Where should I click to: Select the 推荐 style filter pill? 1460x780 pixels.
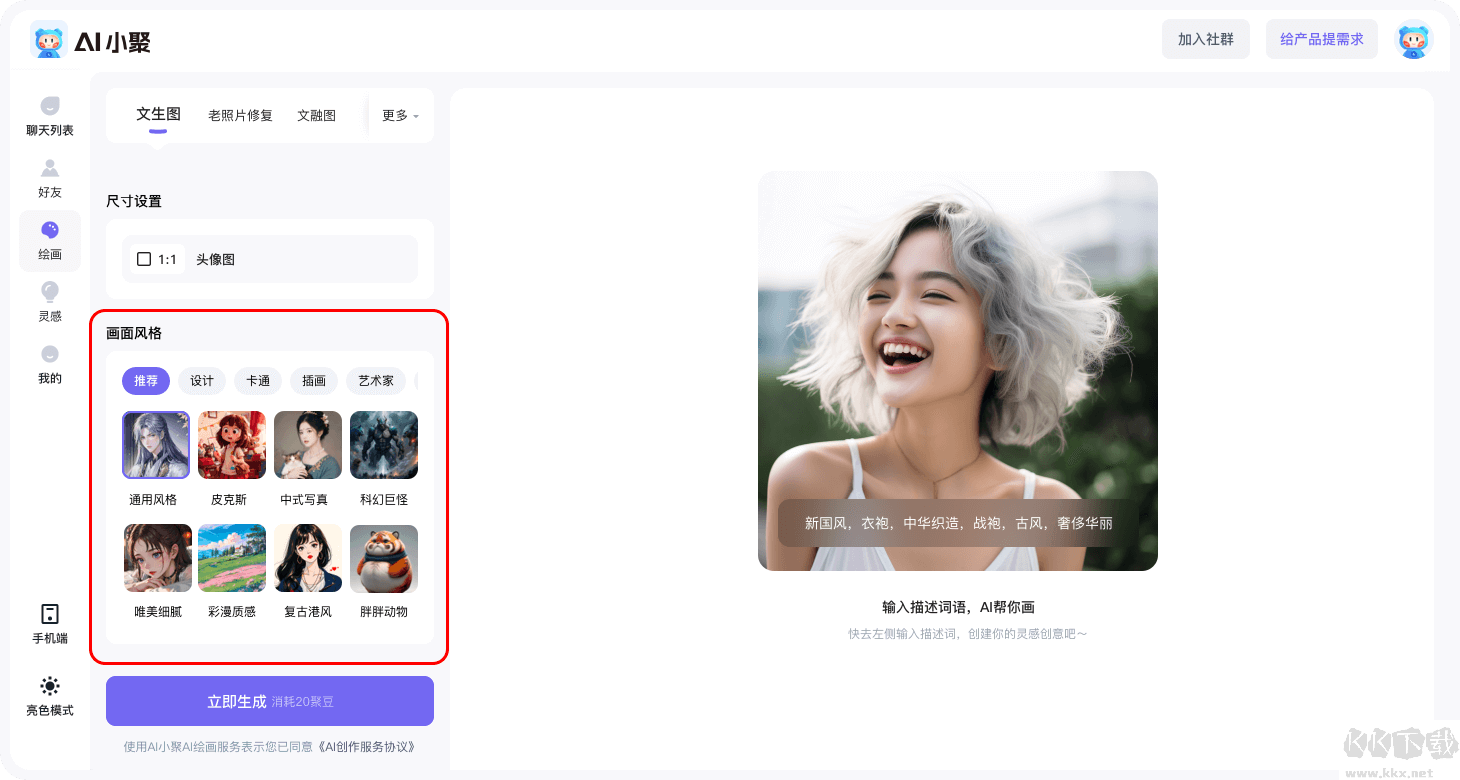click(145, 381)
